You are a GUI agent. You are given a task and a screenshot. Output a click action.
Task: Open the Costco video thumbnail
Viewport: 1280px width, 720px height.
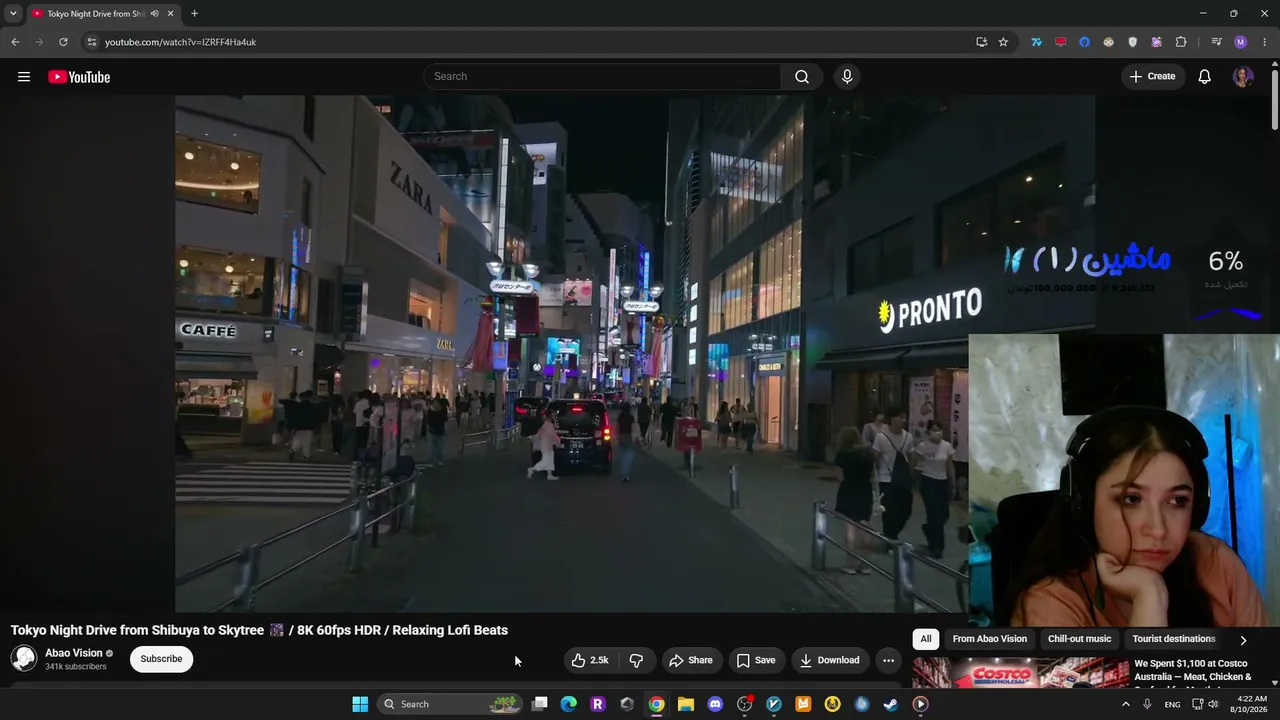click(x=1021, y=673)
